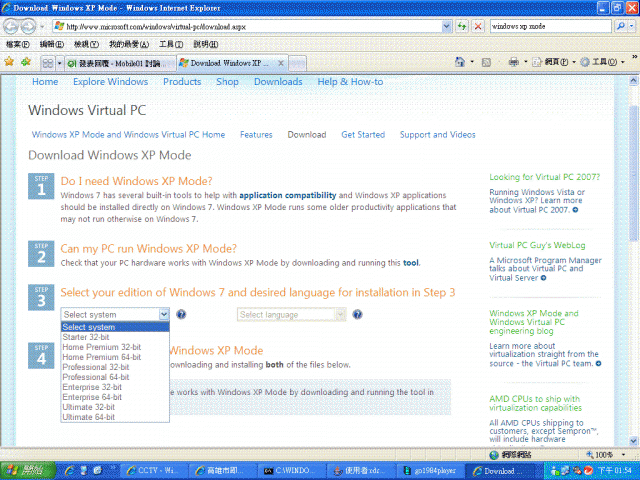This screenshot has height=480, width=640.
Task: Click the browser Forward arrow button
Action: pyautogui.click(x=28, y=27)
